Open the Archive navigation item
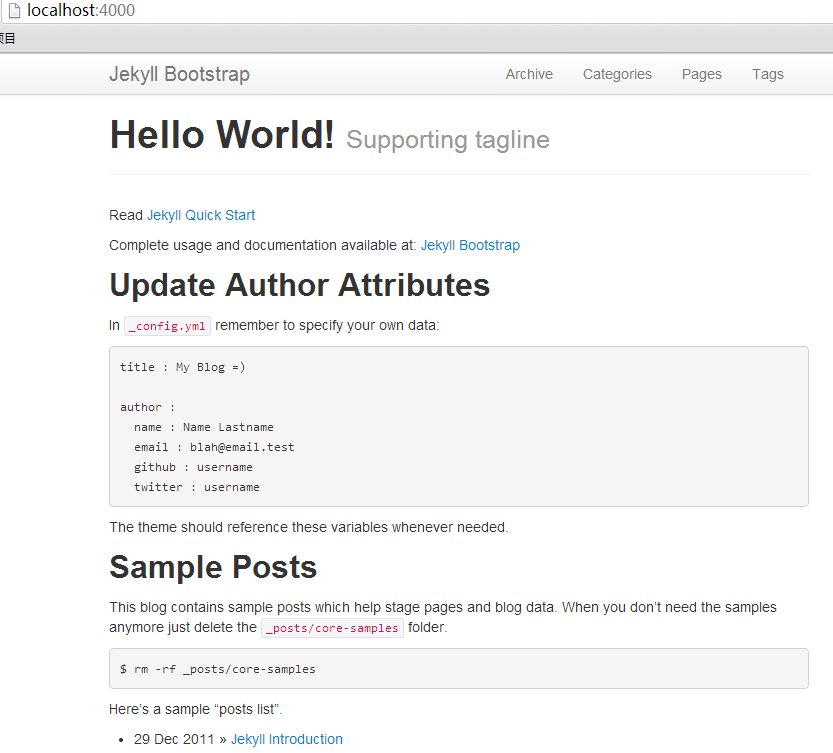The image size is (833, 753). tap(529, 74)
